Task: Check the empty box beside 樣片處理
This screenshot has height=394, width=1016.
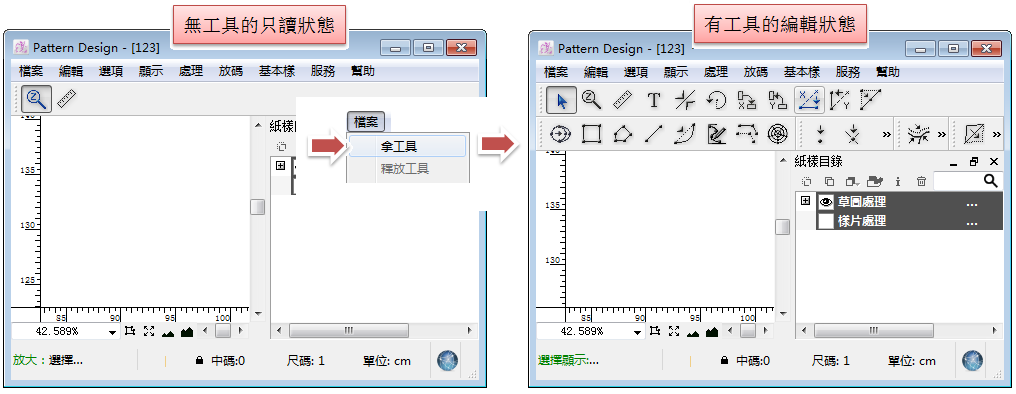Action: coord(826,222)
